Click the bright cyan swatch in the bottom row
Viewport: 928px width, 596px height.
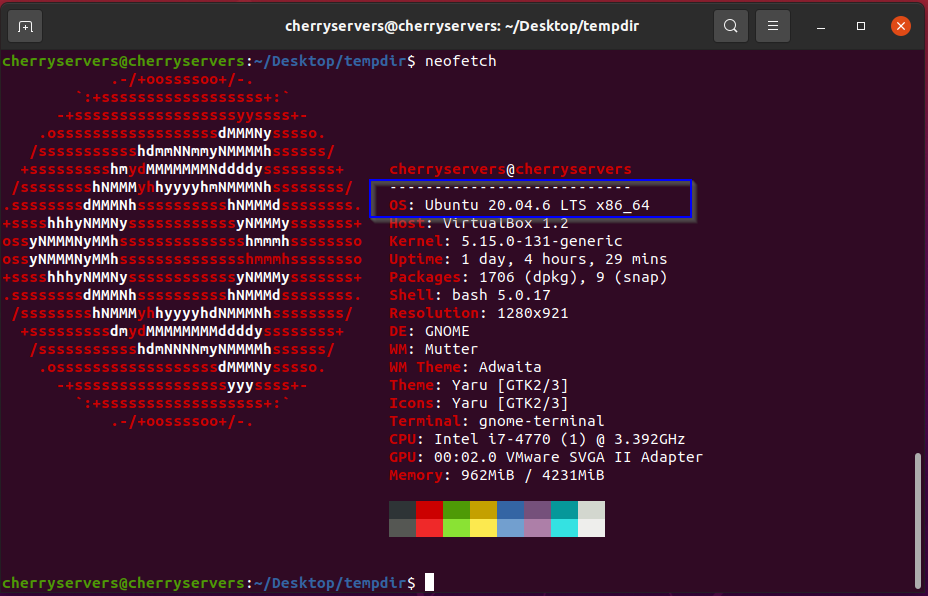564,528
